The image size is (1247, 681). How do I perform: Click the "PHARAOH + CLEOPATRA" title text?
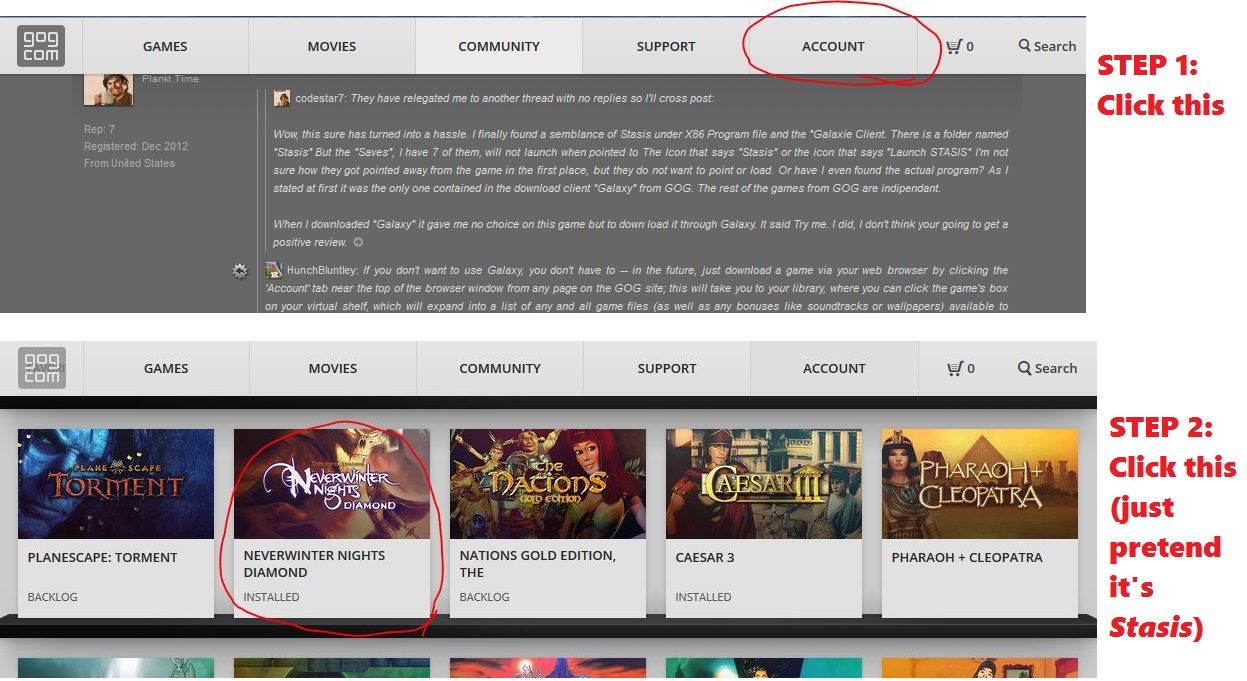(966, 557)
